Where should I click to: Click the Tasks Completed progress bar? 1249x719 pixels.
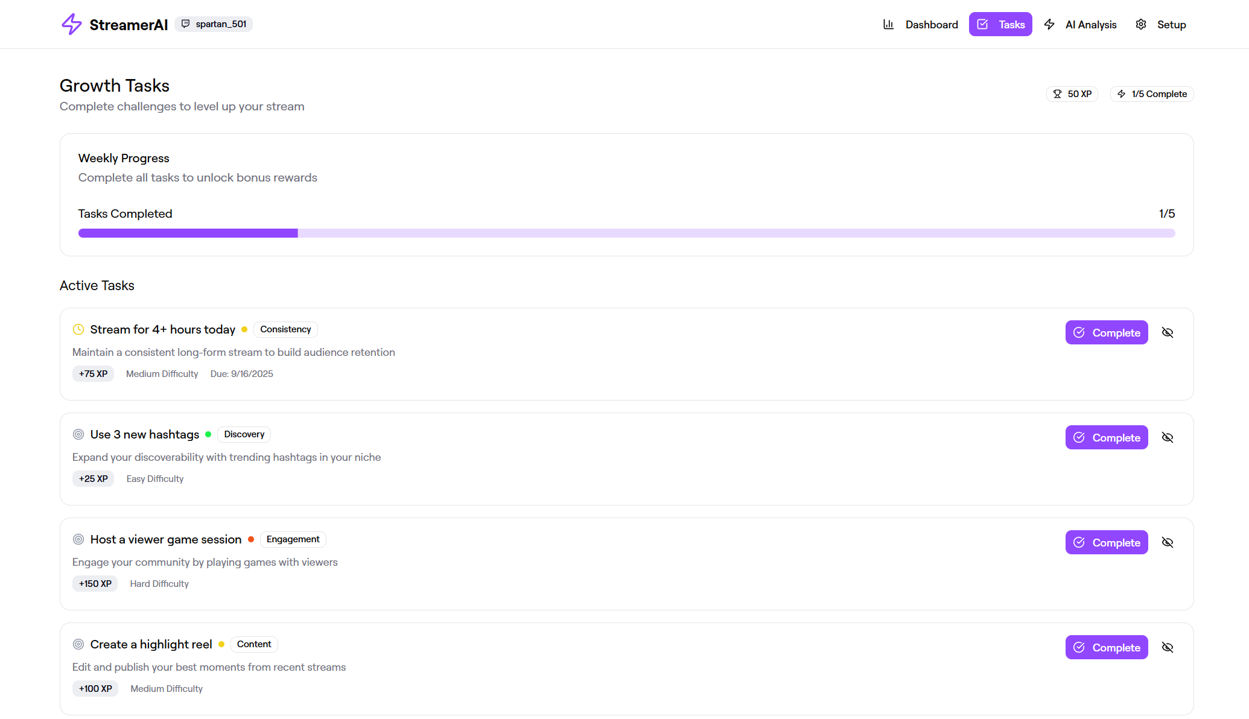pos(626,233)
